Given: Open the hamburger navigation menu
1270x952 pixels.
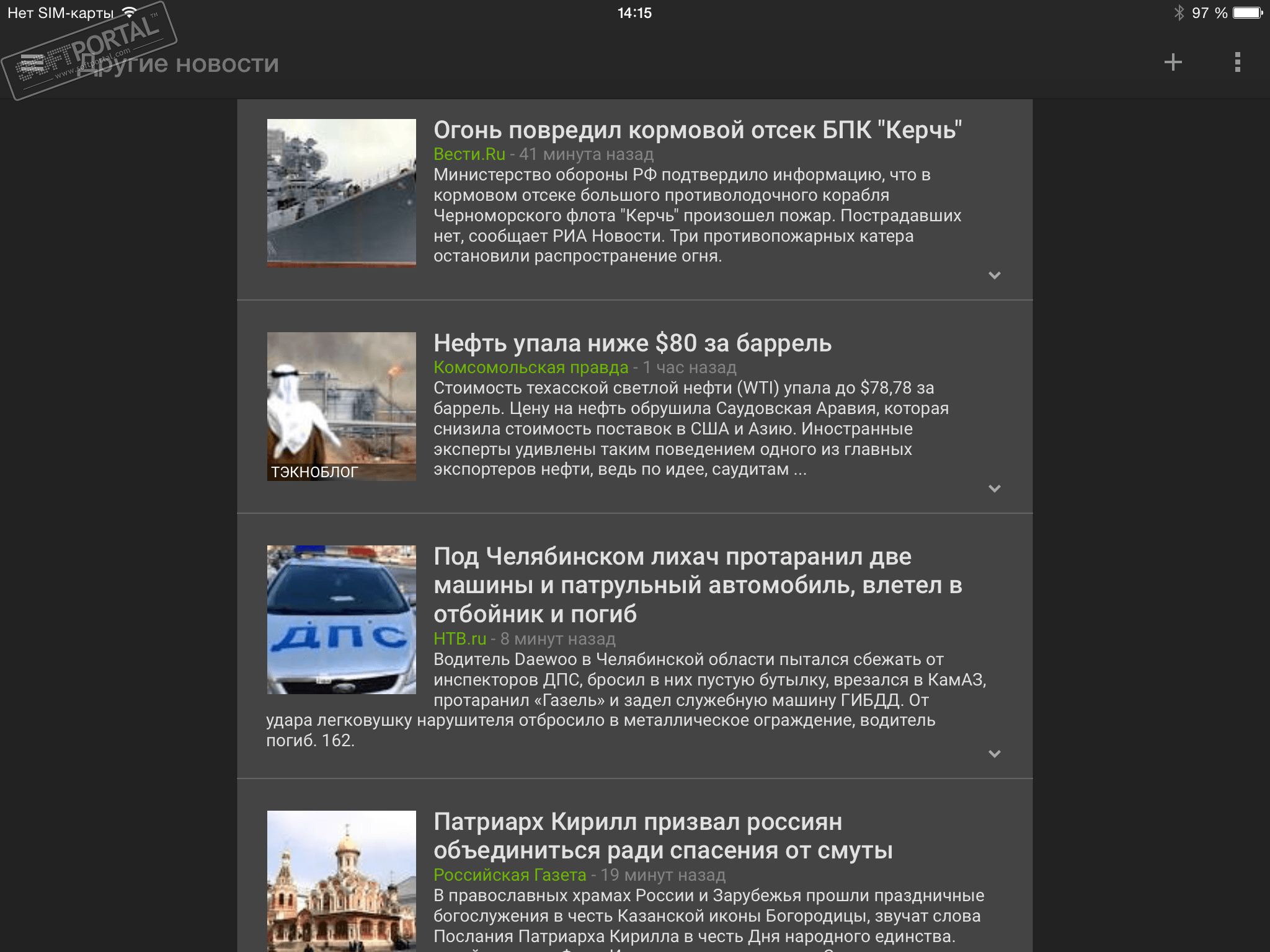Looking at the screenshot, I should [32, 63].
